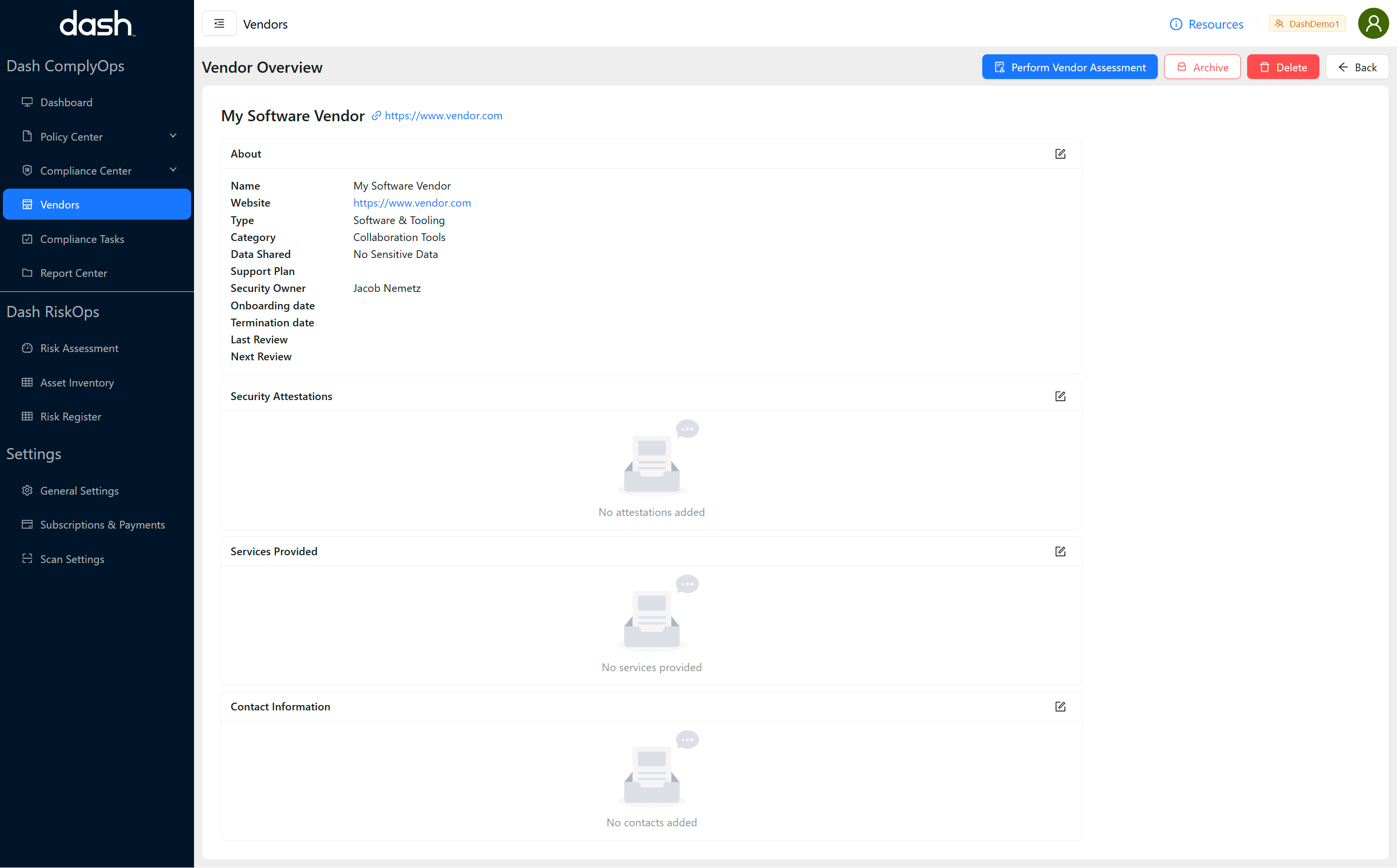The height and width of the screenshot is (868, 1397).
Task: Navigate to Scan Settings
Action: 72,559
